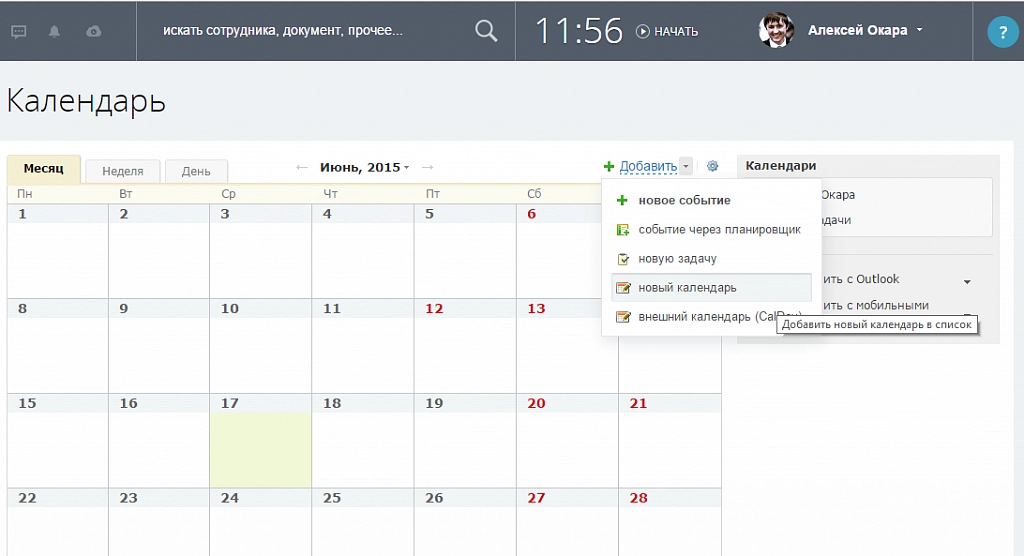This screenshot has width=1024, height=556.
Task: Select 'новое событие' from the menu
Action: click(x=684, y=200)
